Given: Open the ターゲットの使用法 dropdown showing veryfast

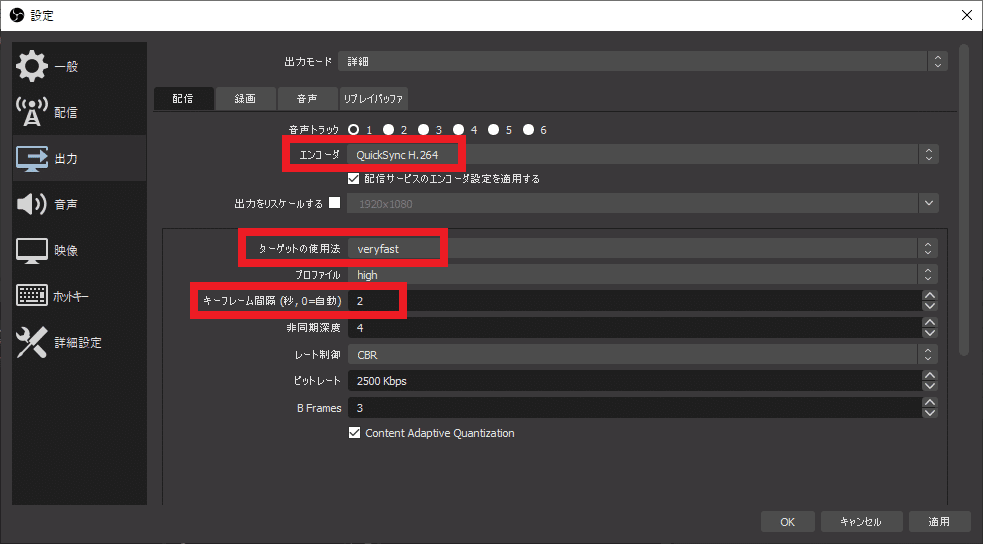Looking at the screenshot, I should 643,248.
